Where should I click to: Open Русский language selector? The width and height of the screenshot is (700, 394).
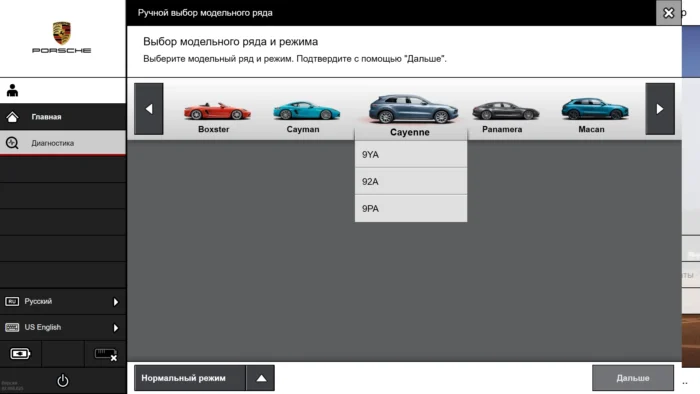[63, 302]
